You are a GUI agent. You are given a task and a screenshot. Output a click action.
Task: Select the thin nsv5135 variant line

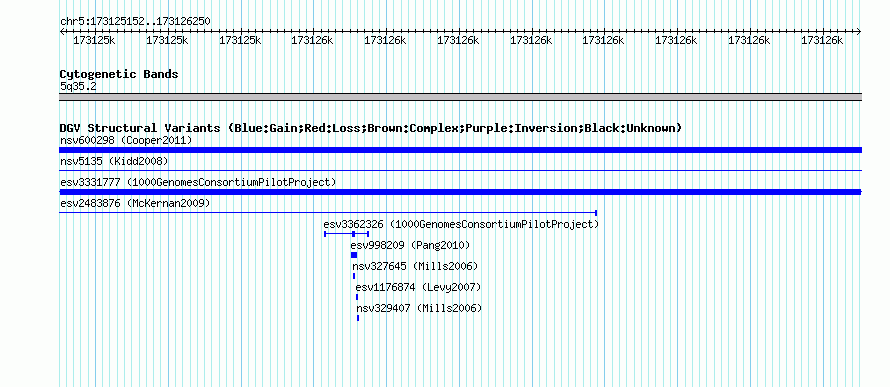[x=460, y=170]
